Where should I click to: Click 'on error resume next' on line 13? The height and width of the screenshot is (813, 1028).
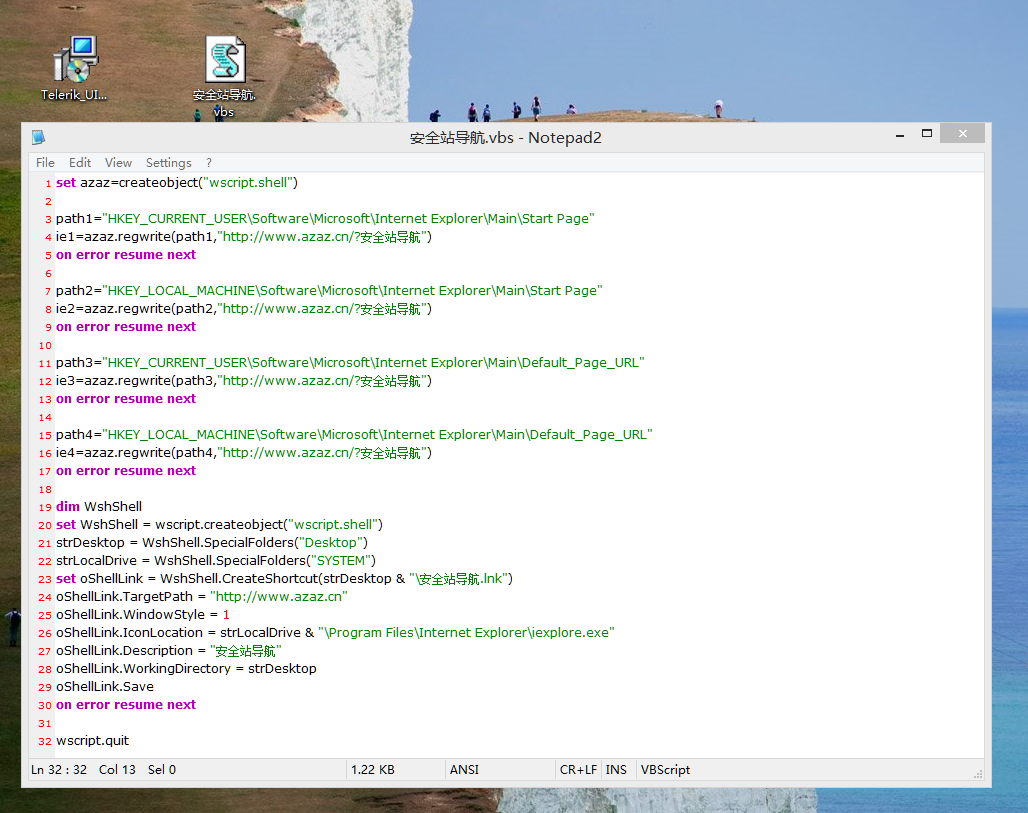click(126, 399)
